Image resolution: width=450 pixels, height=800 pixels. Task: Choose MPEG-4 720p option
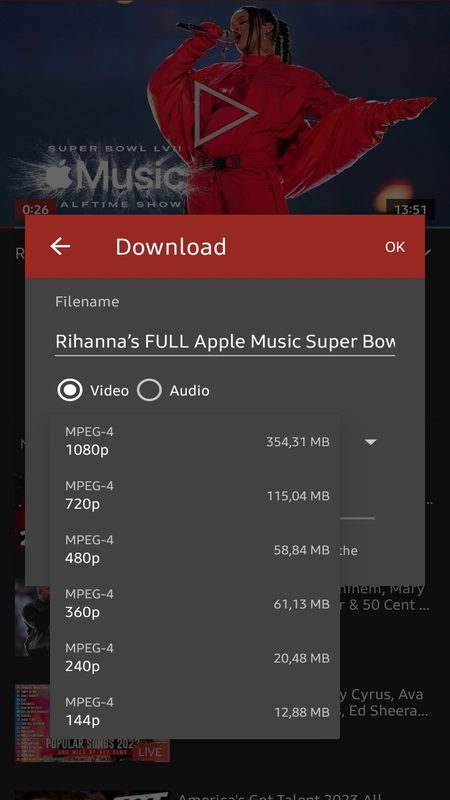(195, 495)
